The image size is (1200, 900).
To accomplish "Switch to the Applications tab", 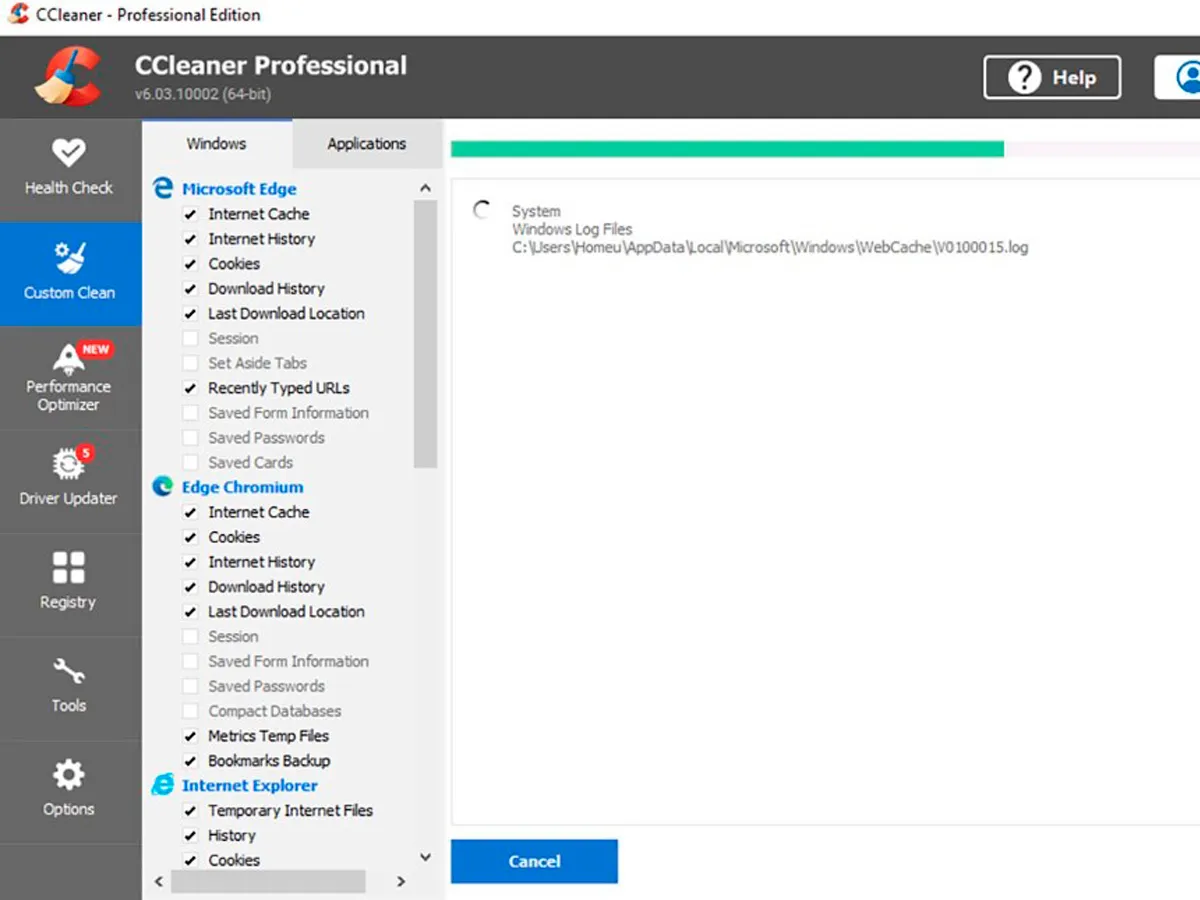I will pyautogui.click(x=367, y=144).
